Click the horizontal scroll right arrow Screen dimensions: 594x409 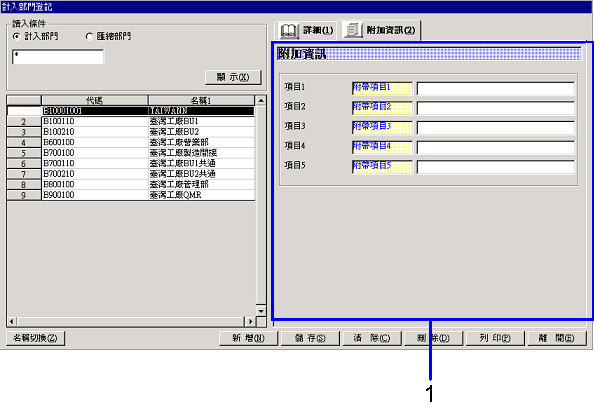(x=250, y=322)
